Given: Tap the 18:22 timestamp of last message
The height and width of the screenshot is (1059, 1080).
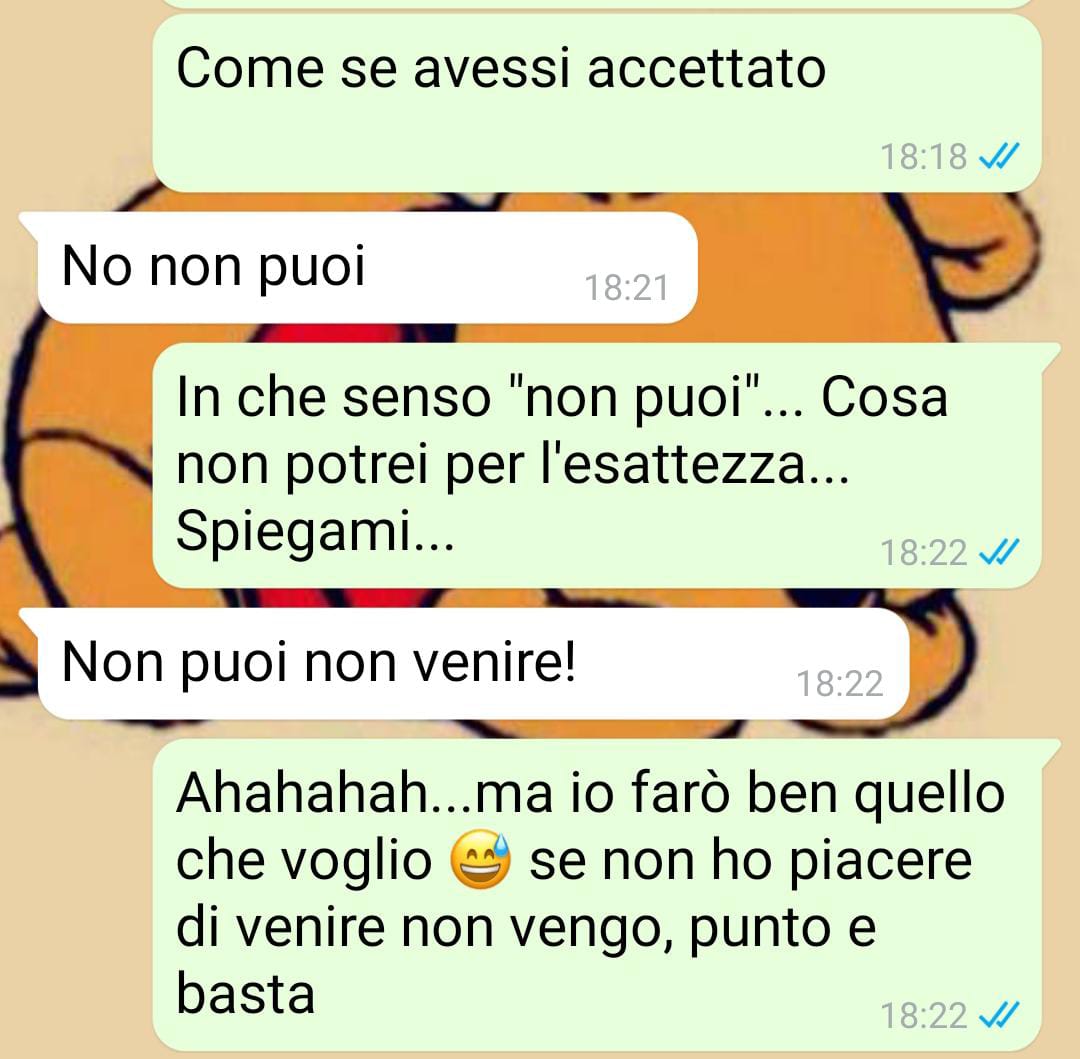Looking at the screenshot, I should 923,1016.
